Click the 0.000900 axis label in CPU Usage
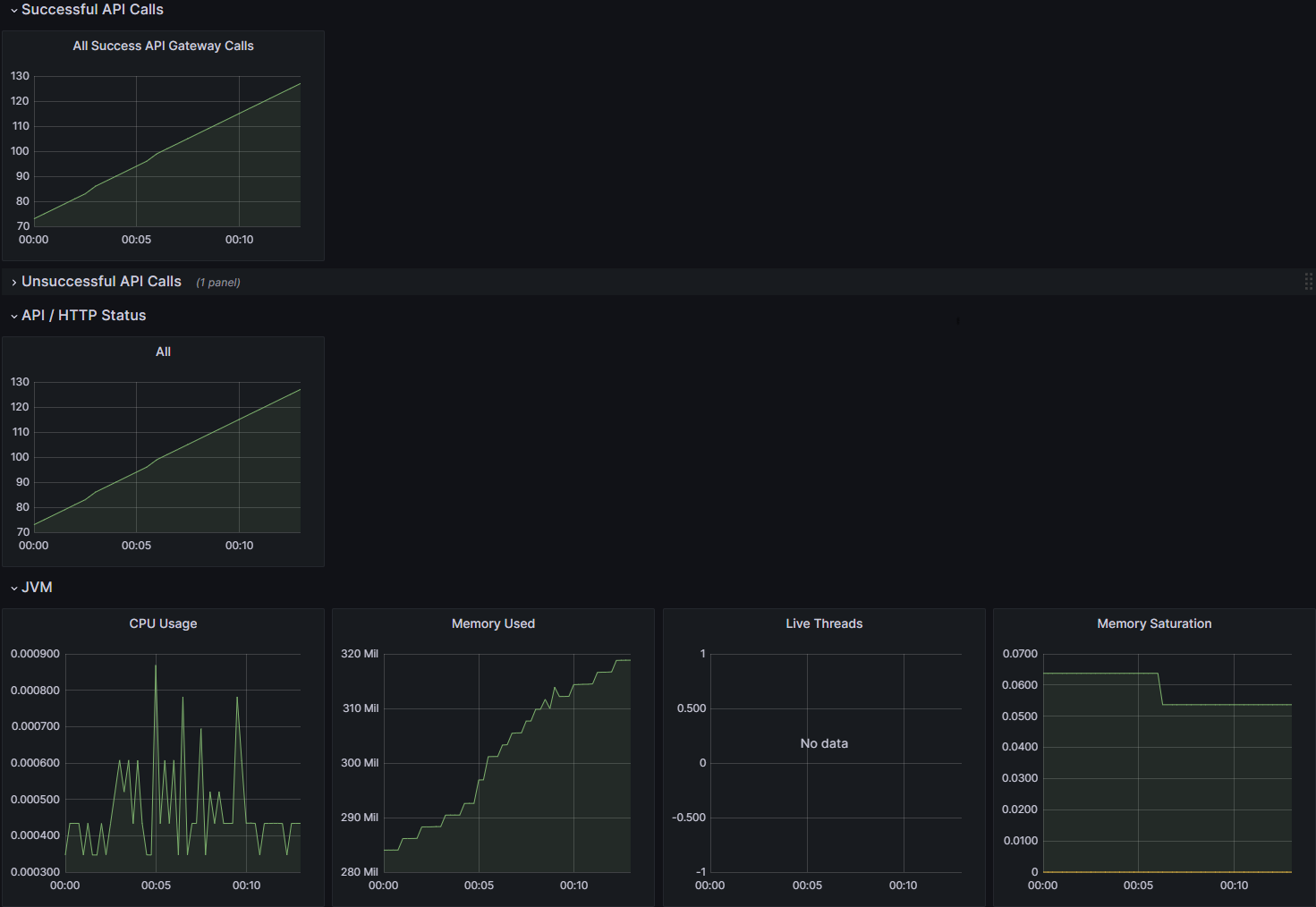The height and width of the screenshot is (907, 1316). pos(36,654)
